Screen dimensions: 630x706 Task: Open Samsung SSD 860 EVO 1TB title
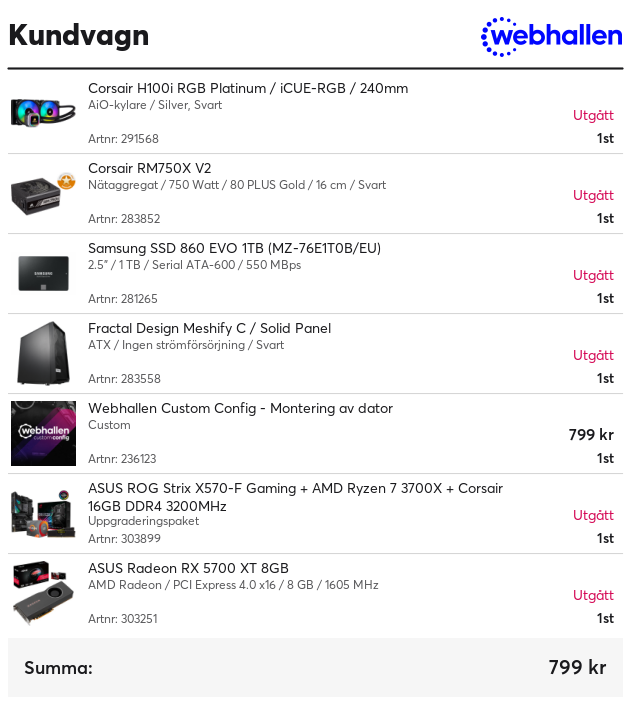click(x=235, y=248)
